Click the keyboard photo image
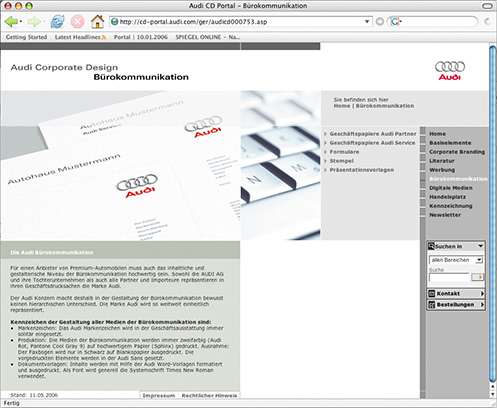497x408 pixels. (x=281, y=165)
